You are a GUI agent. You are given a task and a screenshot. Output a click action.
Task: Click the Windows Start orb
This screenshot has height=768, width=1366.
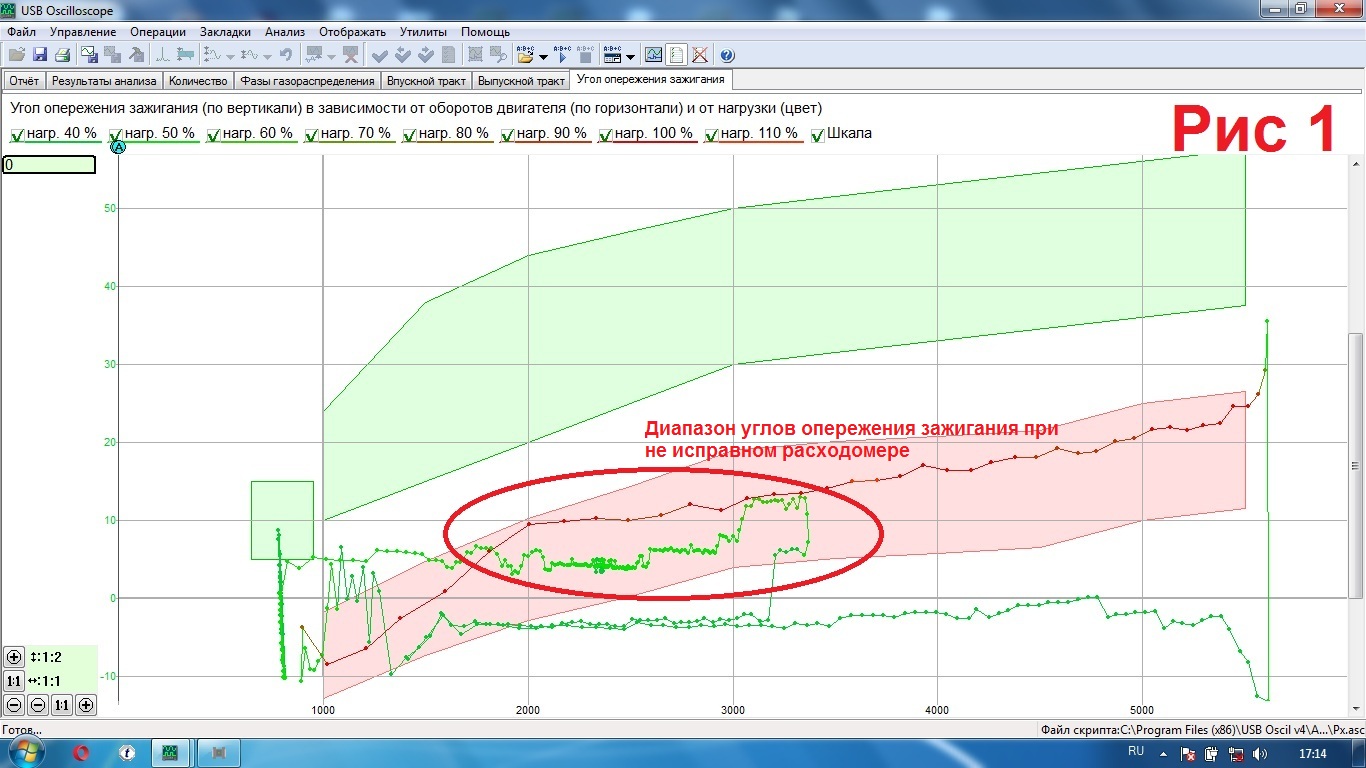click(27, 750)
